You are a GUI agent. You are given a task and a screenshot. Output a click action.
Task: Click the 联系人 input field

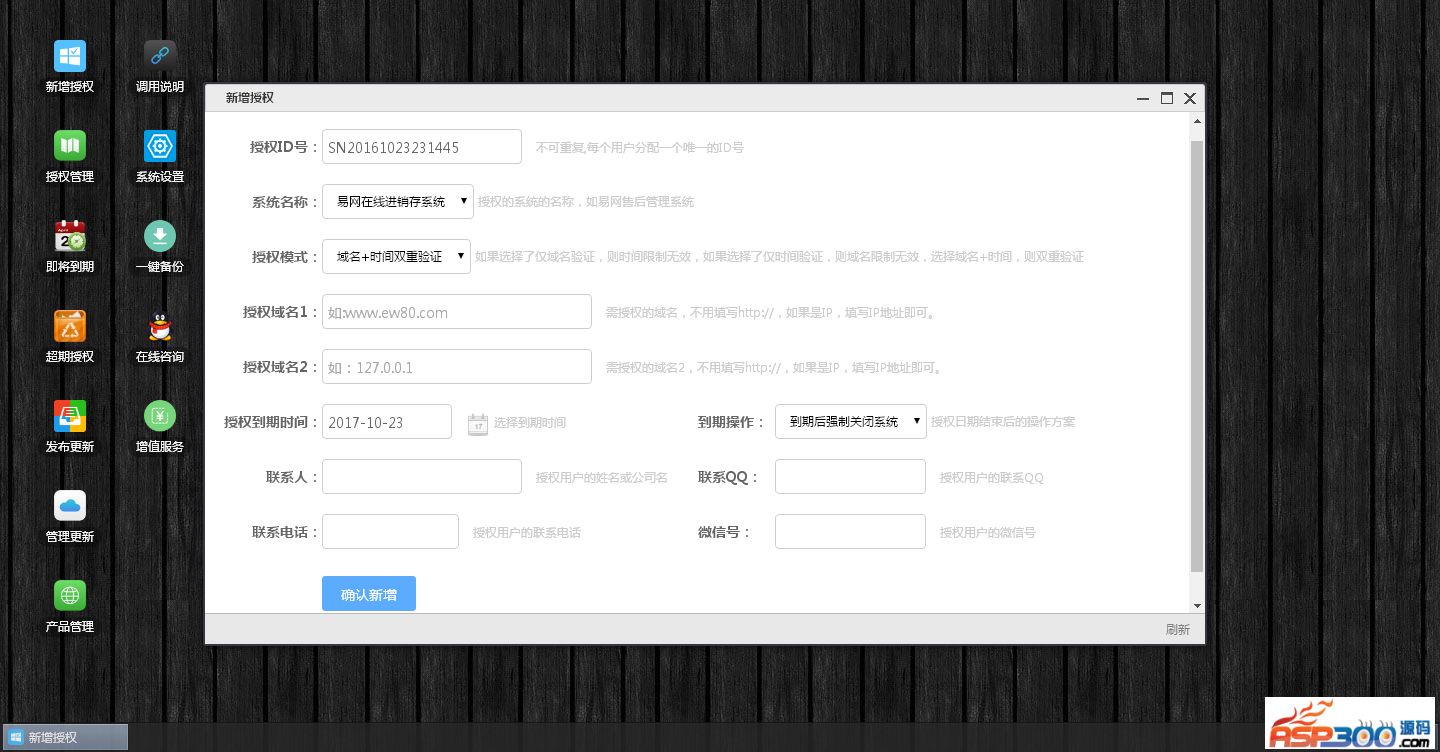click(422, 476)
